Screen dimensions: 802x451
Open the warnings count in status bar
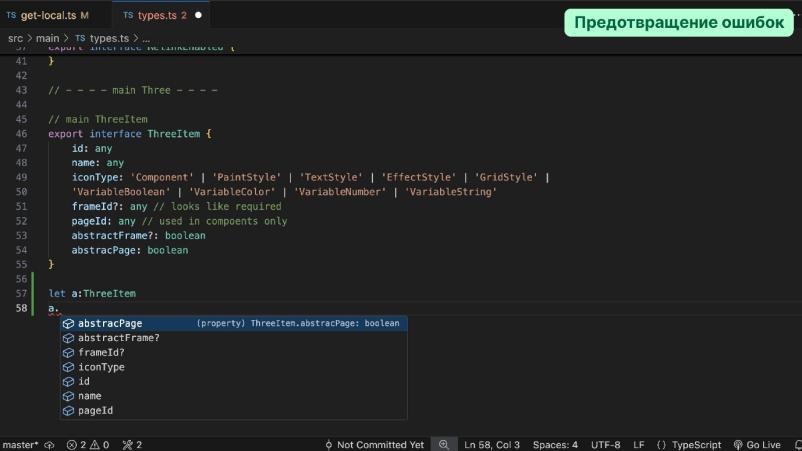(99, 445)
